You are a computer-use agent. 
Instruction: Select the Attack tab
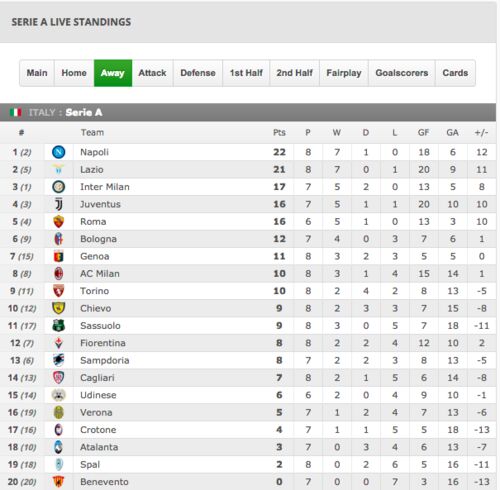tap(152, 73)
